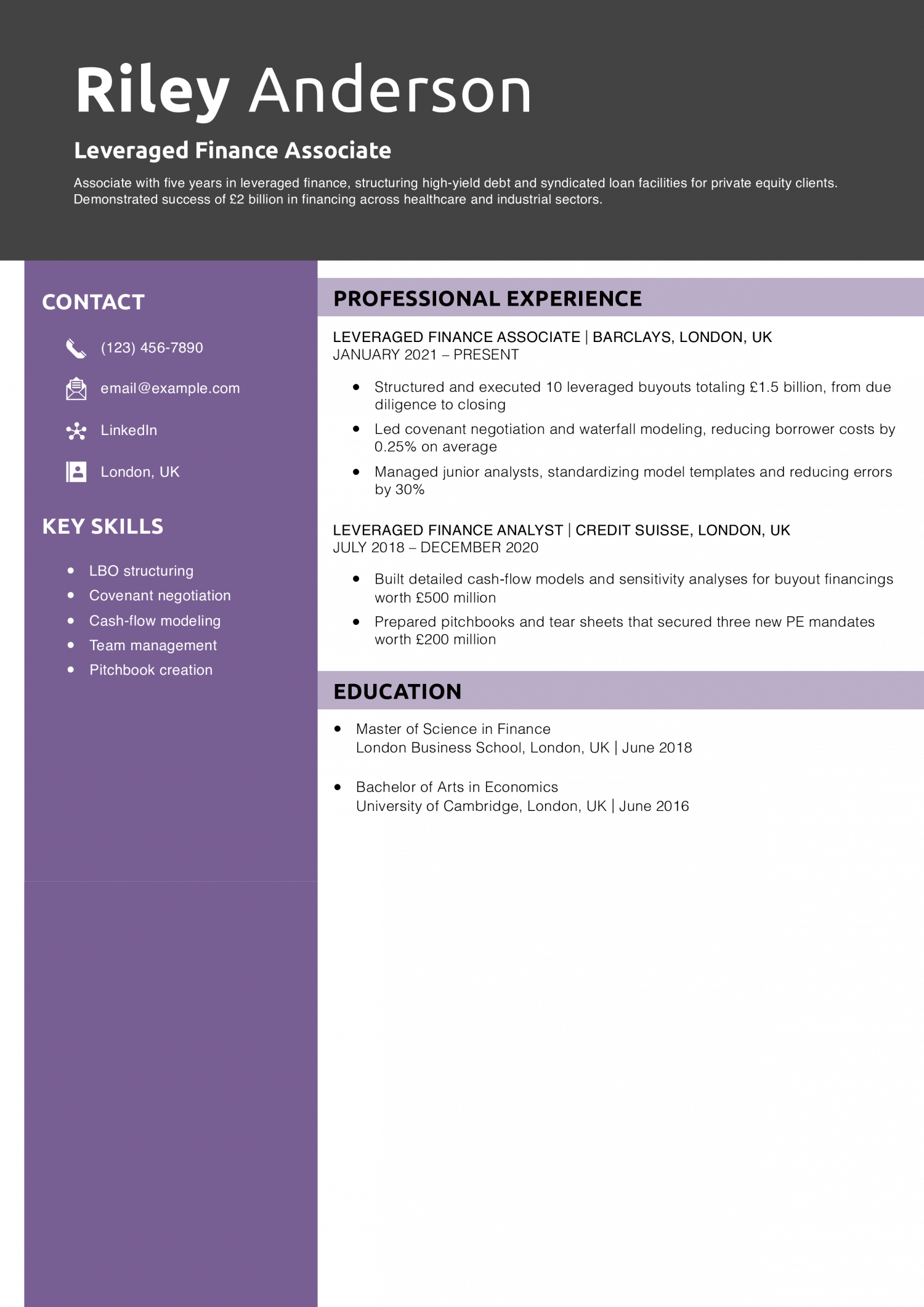The height and width of the screenshot is (1307, 924).
Task: Click the covenant negotiation and waterfall bullet
Action: click(634, 438)
